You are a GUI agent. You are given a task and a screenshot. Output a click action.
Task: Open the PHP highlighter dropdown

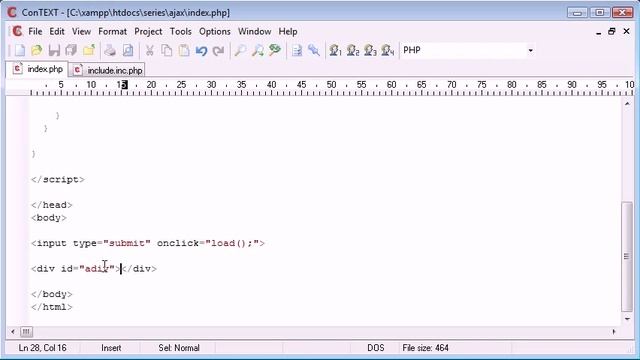pos(530,51)
